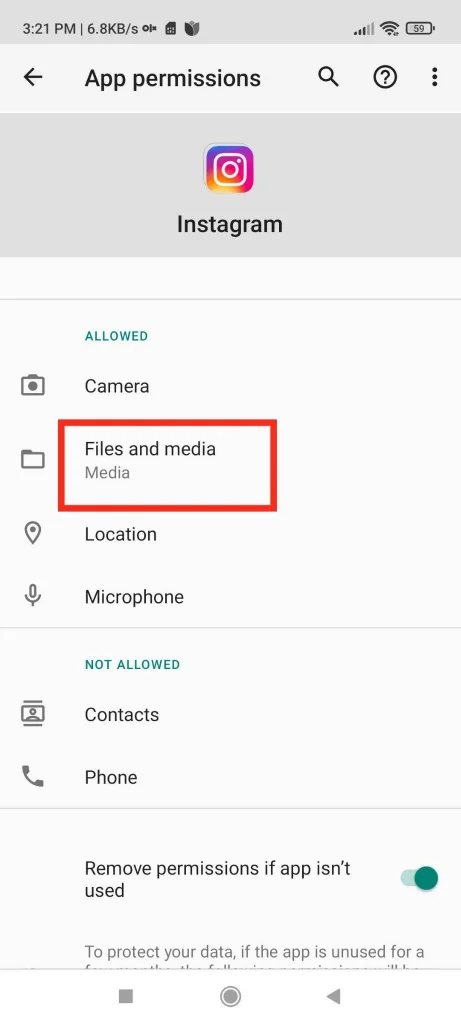
Task: Tap the square recent apps button
Action: click(126, 996)
